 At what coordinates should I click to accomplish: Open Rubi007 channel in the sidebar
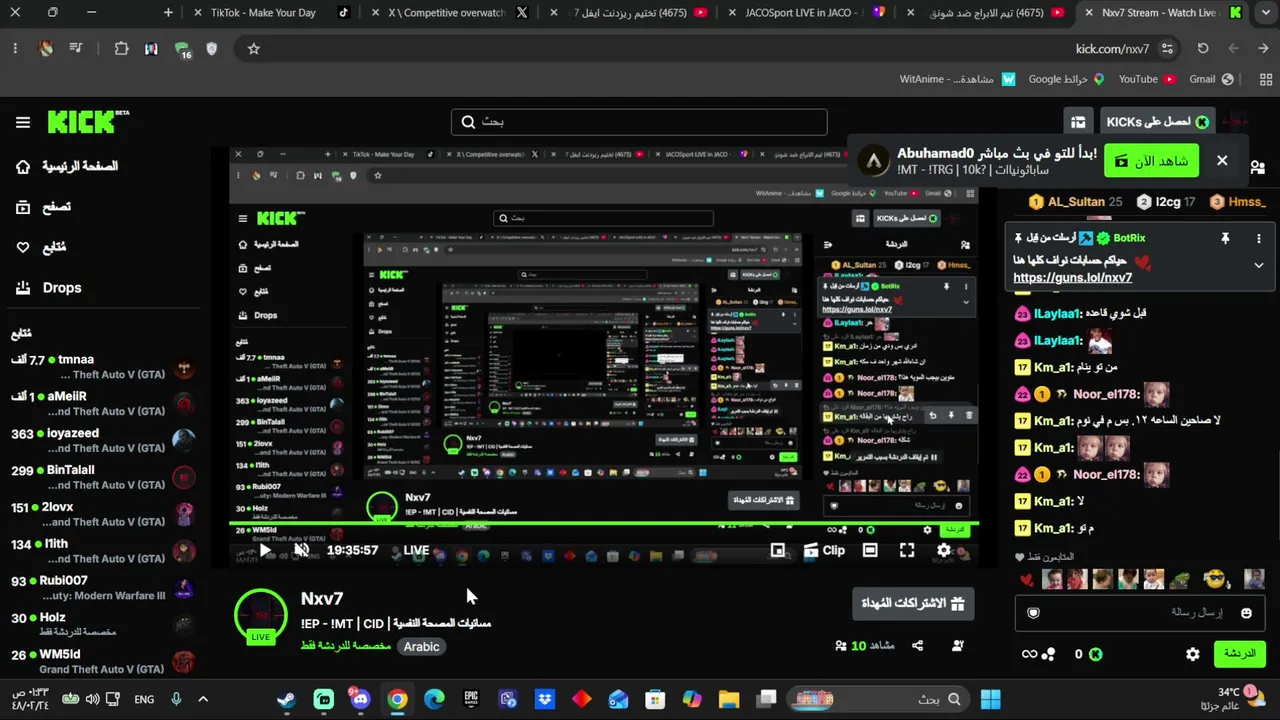click(103, 588)
